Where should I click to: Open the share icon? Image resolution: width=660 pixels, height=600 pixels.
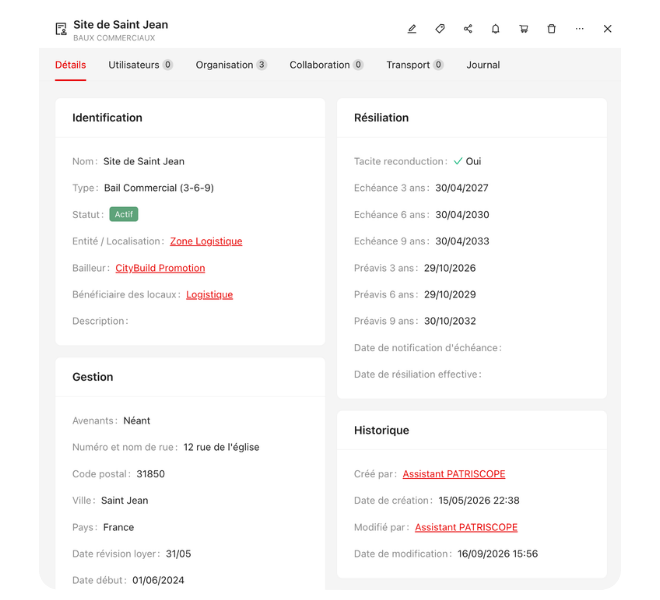click(x=468, y=29)
